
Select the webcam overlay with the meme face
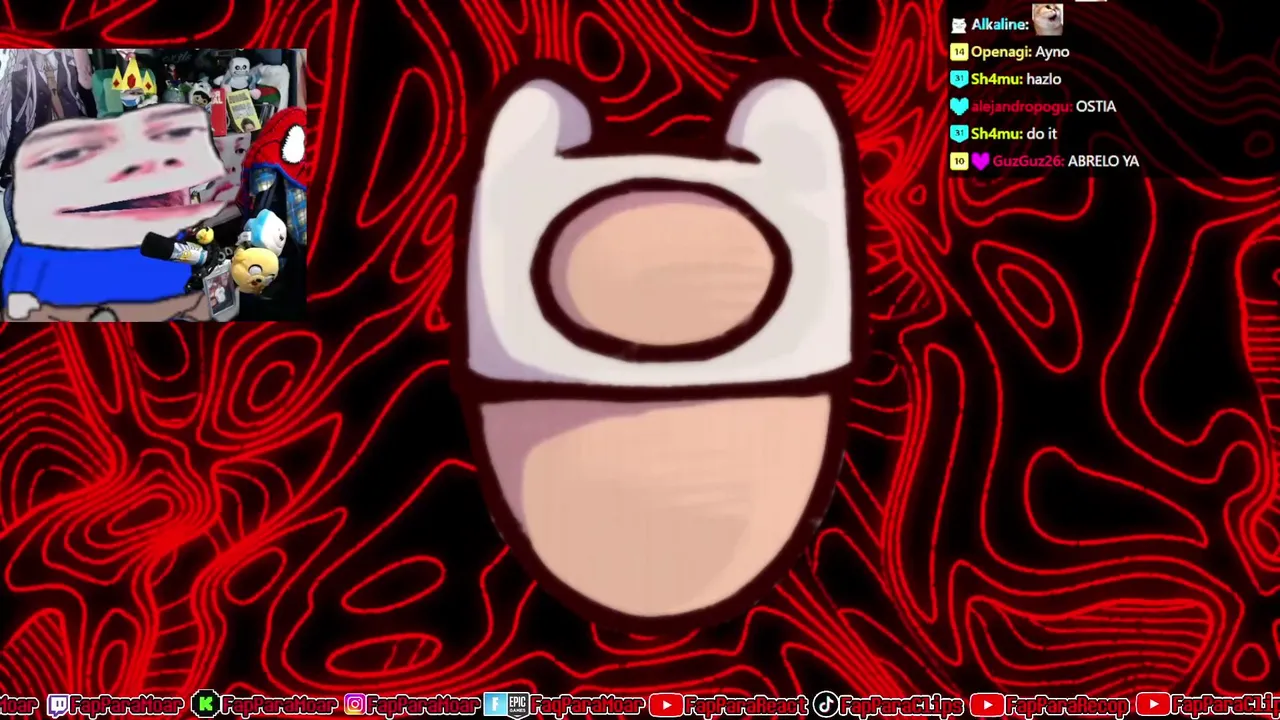[x=153, y=185]
